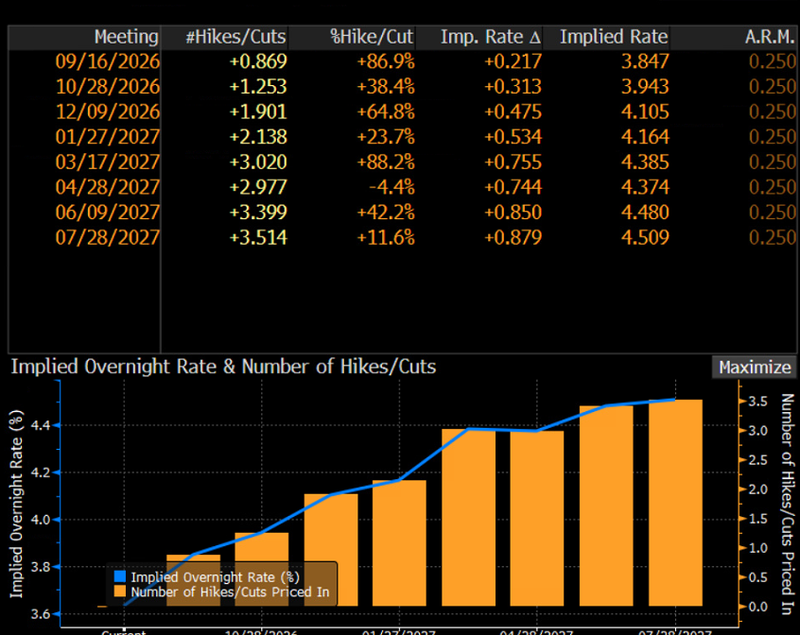
Task: Select the +0.217 implied rate change
Action: [513, 62]
